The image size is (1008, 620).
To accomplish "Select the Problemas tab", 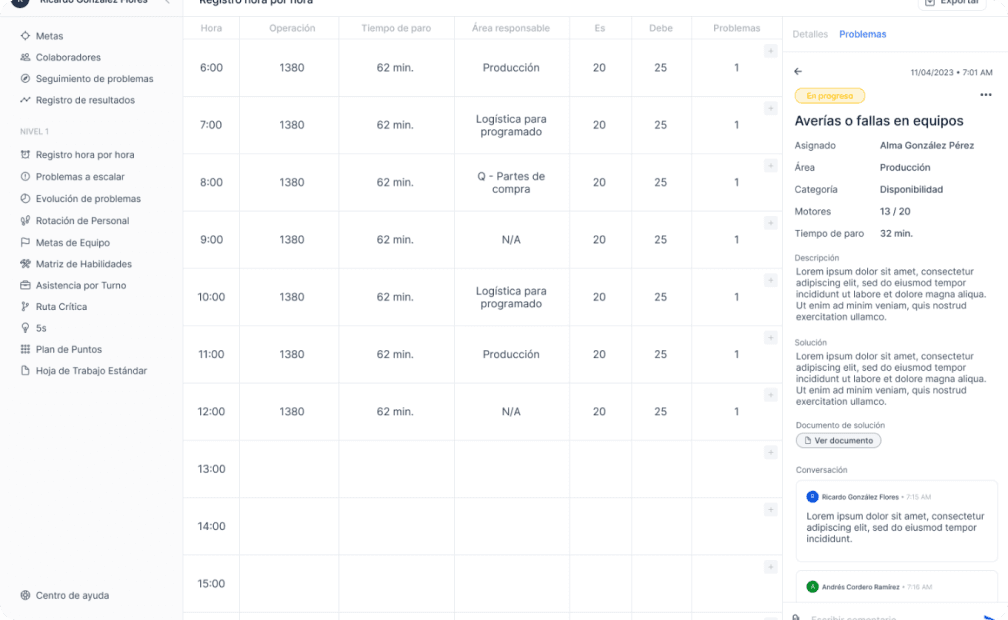I will 862,34.
